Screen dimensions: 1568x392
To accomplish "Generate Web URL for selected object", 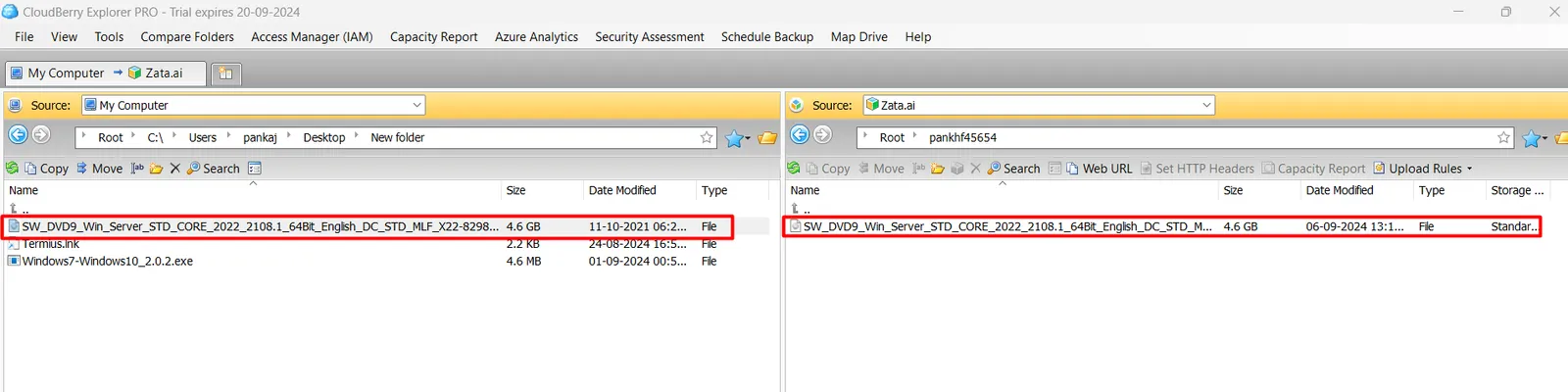I will click(x=1099, y=169).
